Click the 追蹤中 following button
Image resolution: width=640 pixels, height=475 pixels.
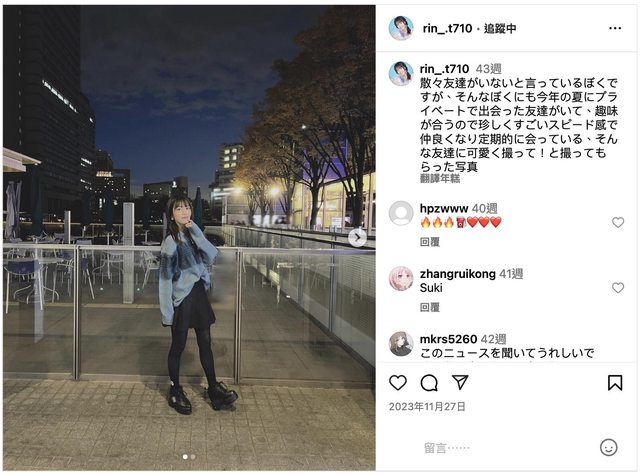click(x=500, y=28)
